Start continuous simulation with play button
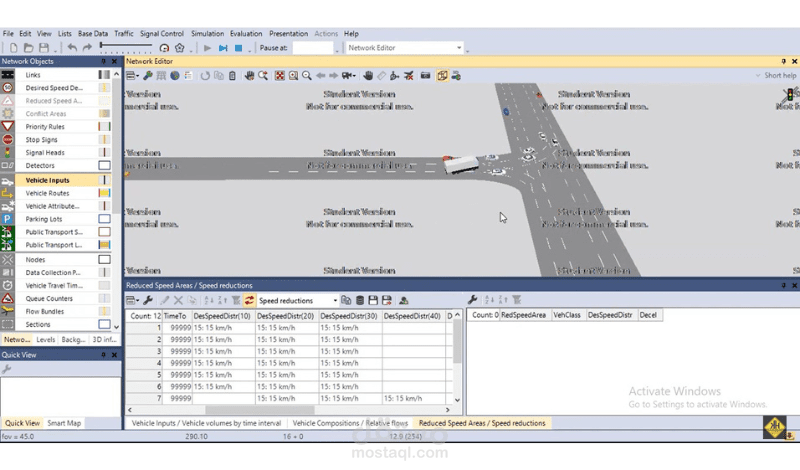Image resolution: width=800 pixels, height=470 pixels. (x=207, y=48)
